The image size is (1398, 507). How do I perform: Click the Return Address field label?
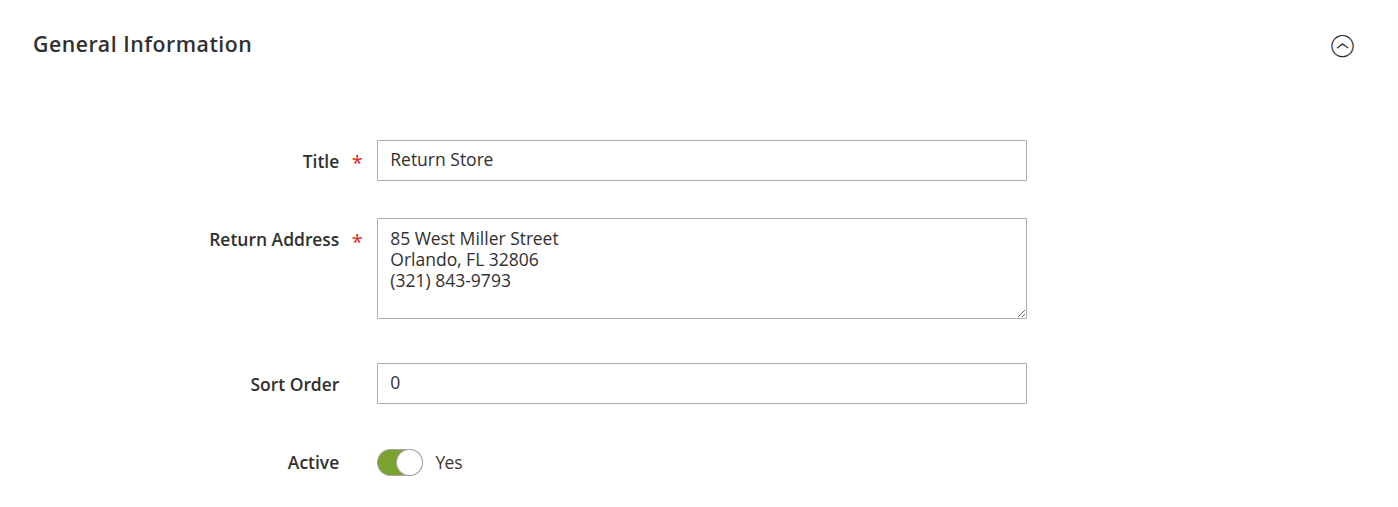[x=274, y=240]
